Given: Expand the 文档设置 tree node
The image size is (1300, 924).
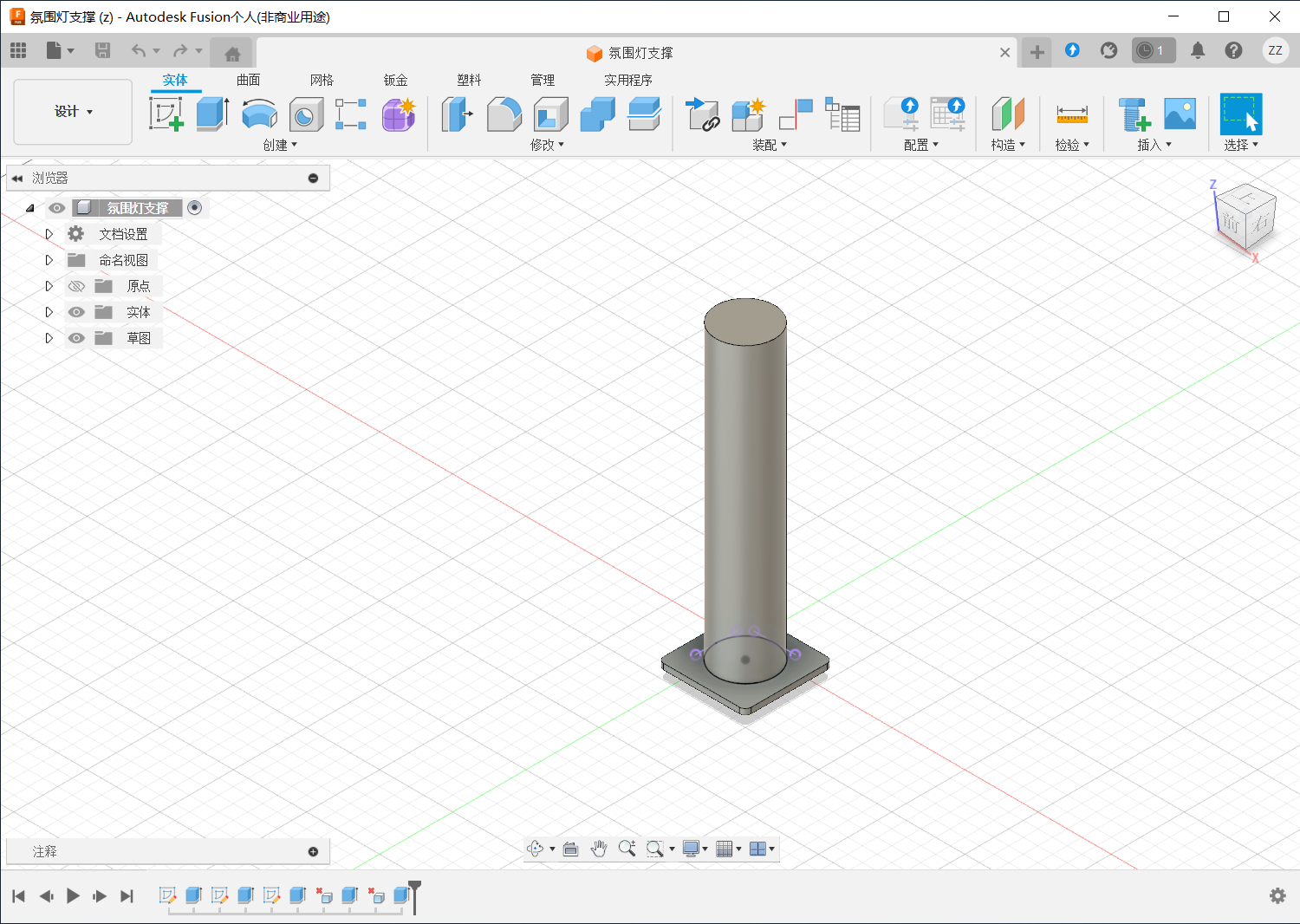Looking at the screenshot, I should pos(49,234).
